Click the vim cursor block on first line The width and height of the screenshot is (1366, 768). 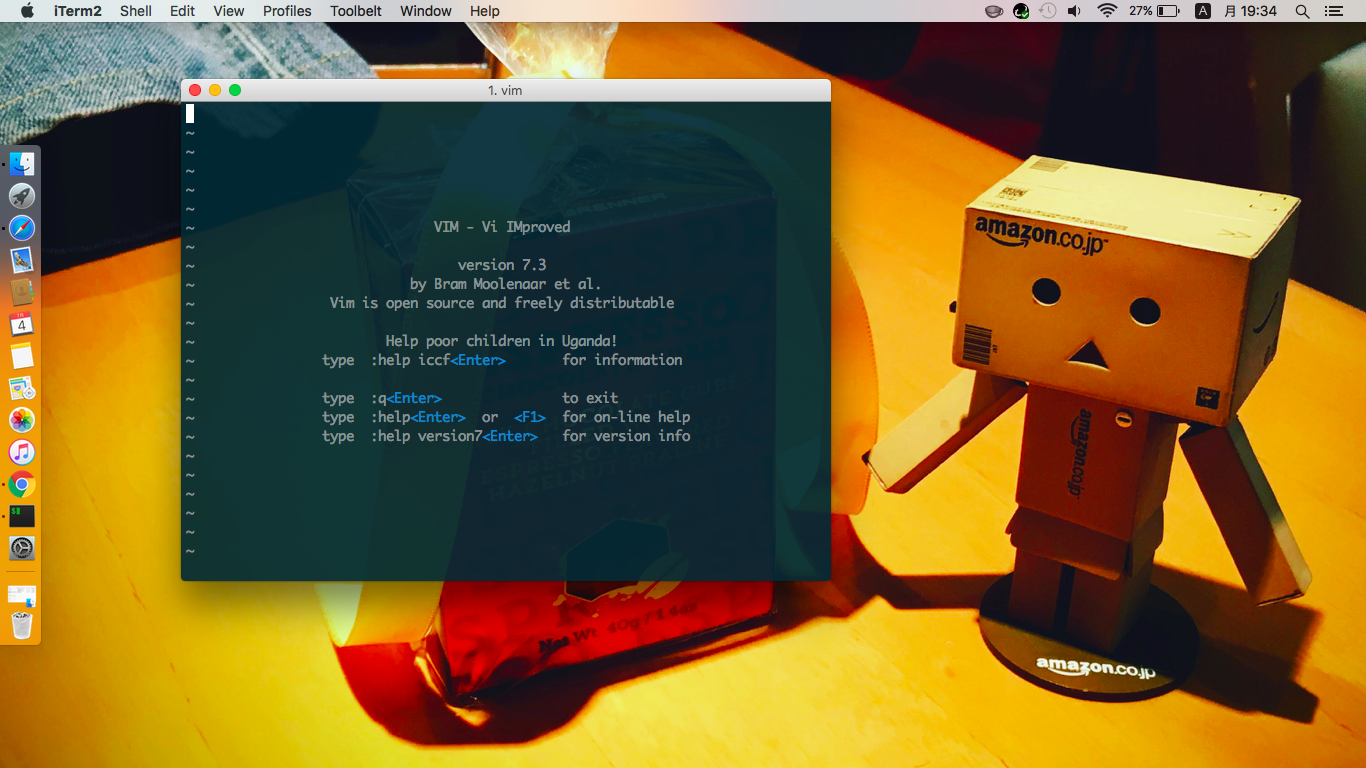[x=190, y=114]
